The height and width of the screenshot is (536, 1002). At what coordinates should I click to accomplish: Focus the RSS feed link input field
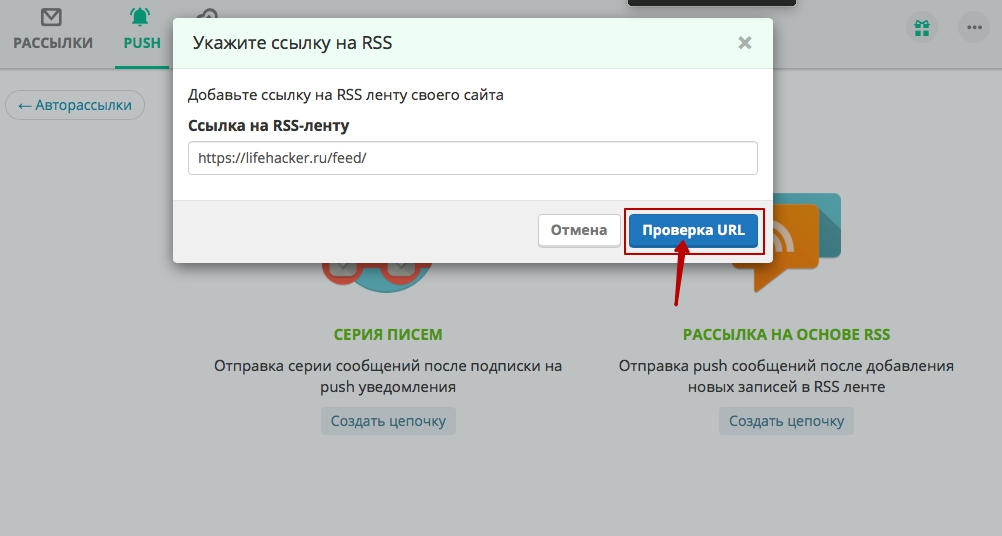point(473,158)
